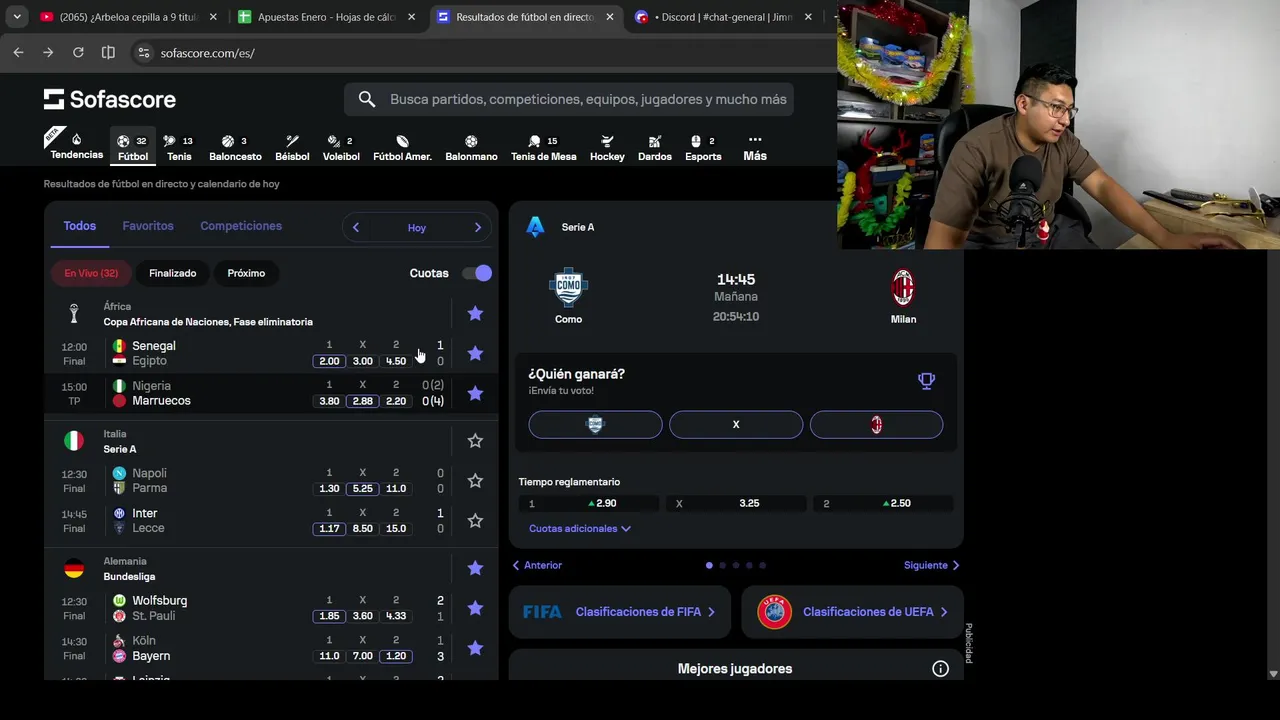Open the Hockey sport category

coord(607,148)
